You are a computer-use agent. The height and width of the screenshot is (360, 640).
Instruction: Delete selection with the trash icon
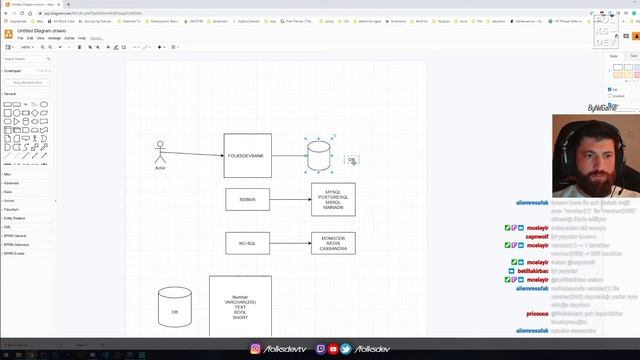coord(79,47)
